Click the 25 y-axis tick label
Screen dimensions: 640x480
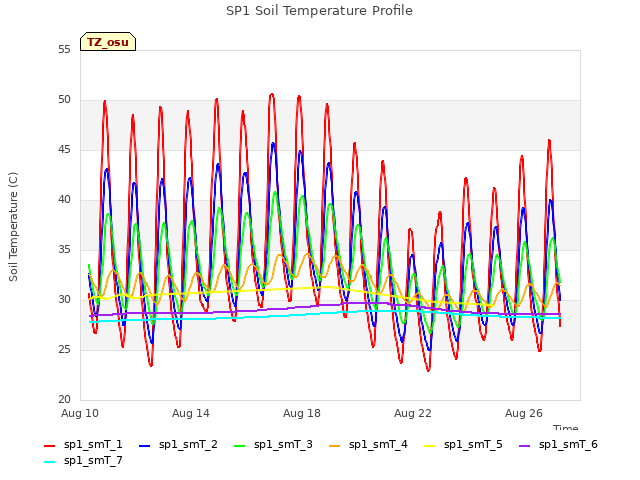64,350
